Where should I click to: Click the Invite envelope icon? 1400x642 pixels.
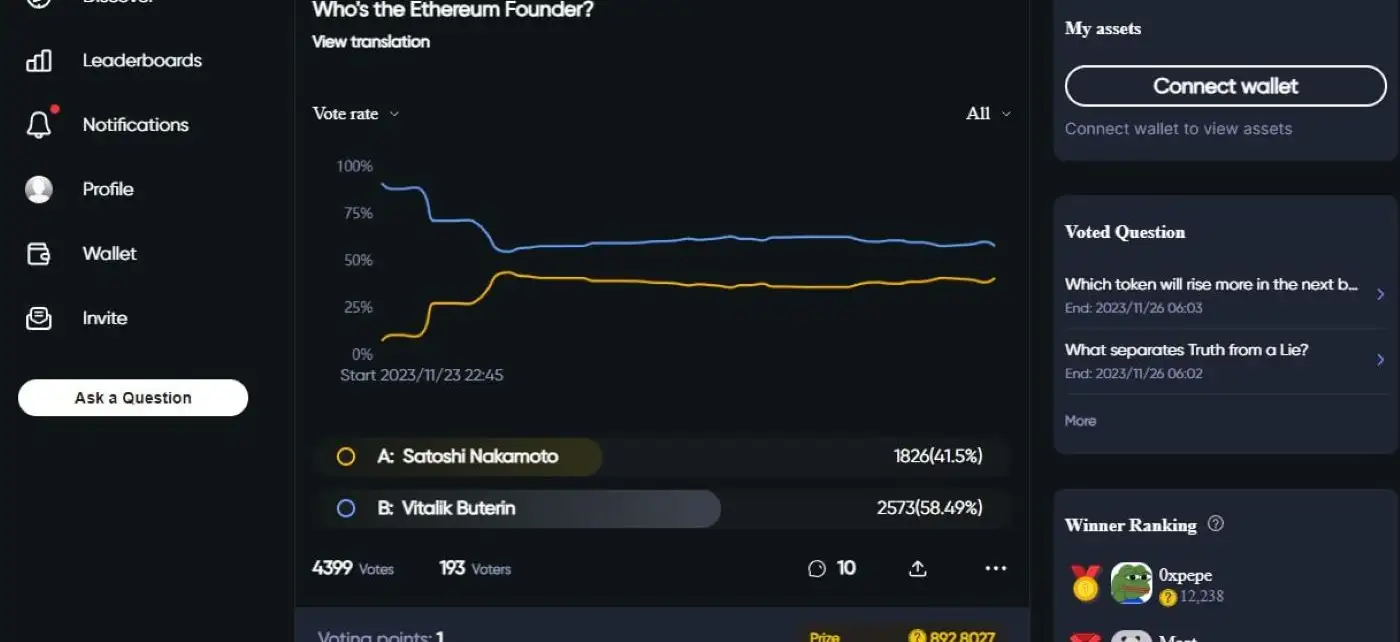[x=39, y=318]
